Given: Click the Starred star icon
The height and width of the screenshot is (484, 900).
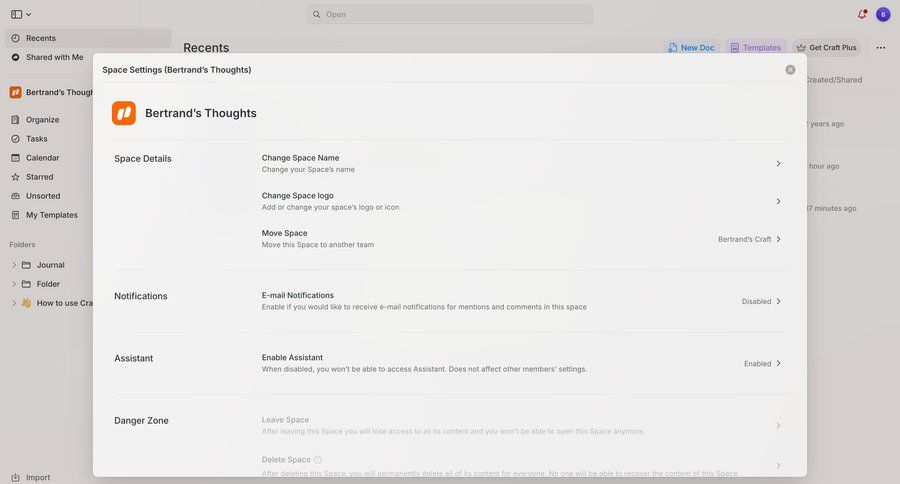Looking at the screenshot, I should tap(15, 177).
